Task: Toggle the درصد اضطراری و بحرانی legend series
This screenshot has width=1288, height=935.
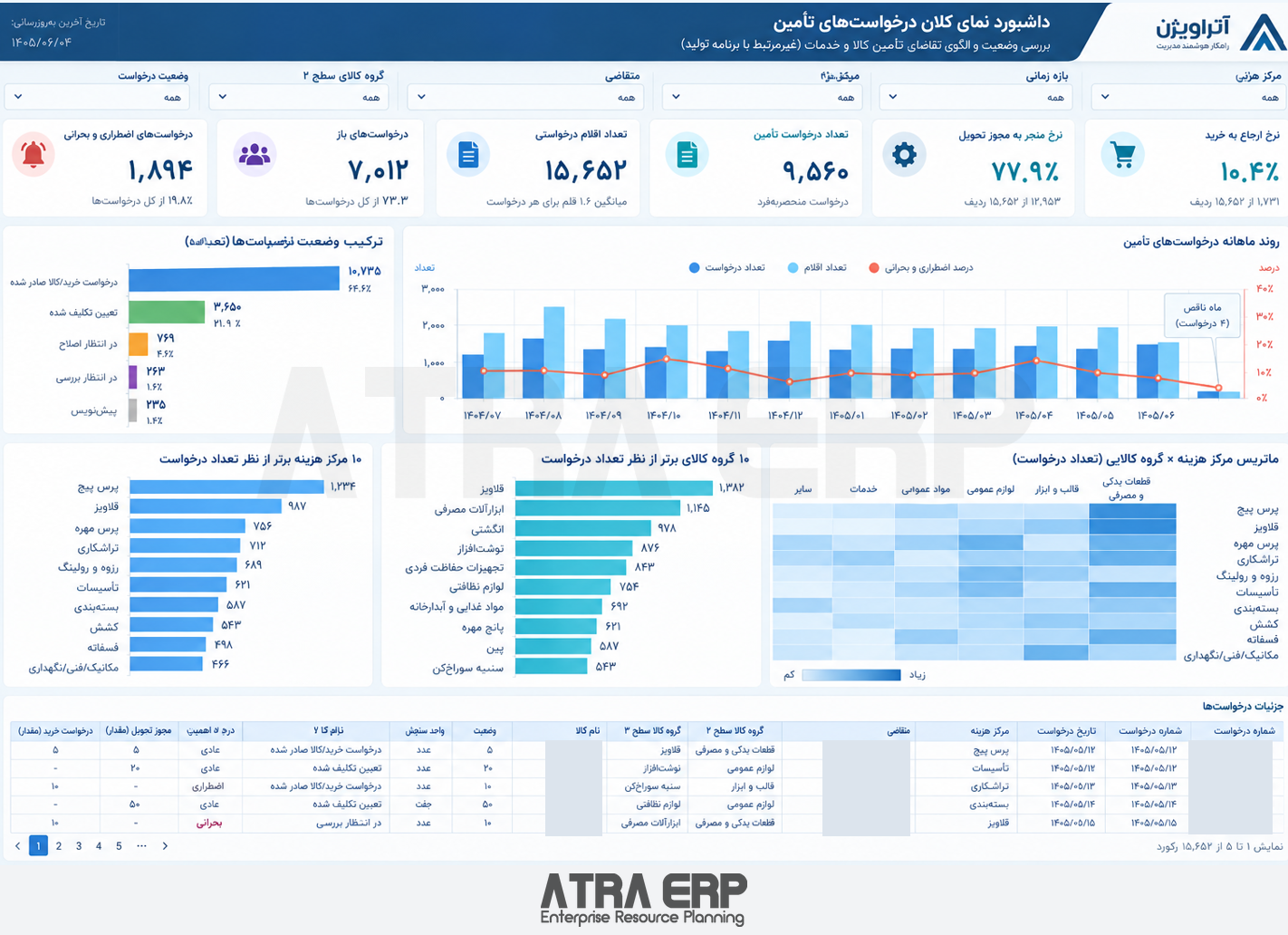Action: click(920, 268)
